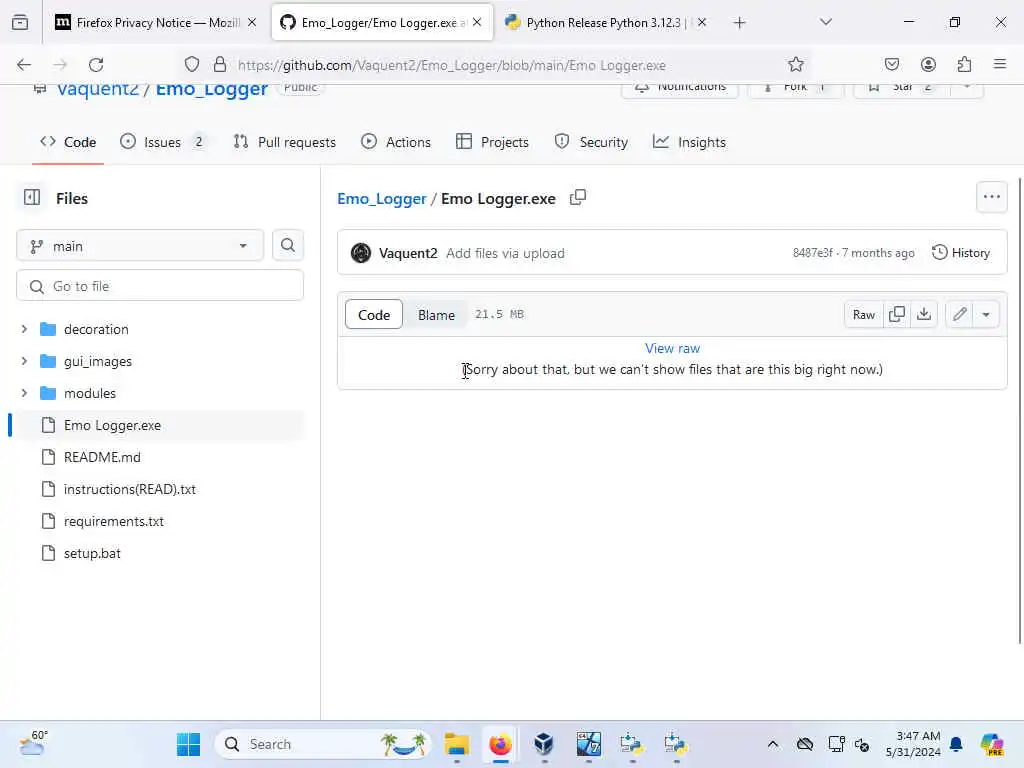The height and width of the screenshot is (768, 1024).
Task: Open the Code repository tab
Action: point(68,142)
